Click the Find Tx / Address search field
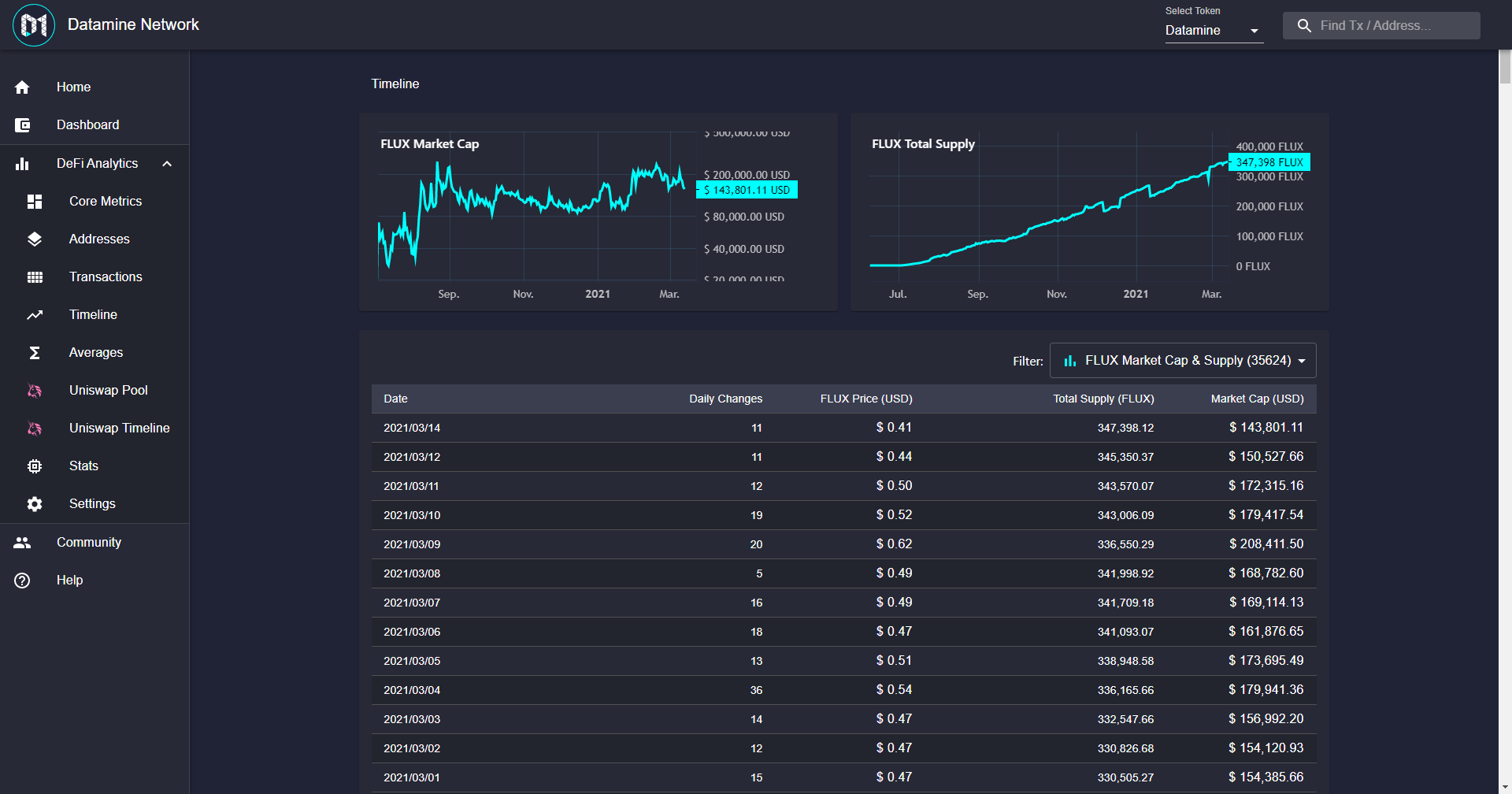This screenshot has height=794, width=1512. click(x=1381, y=26)
